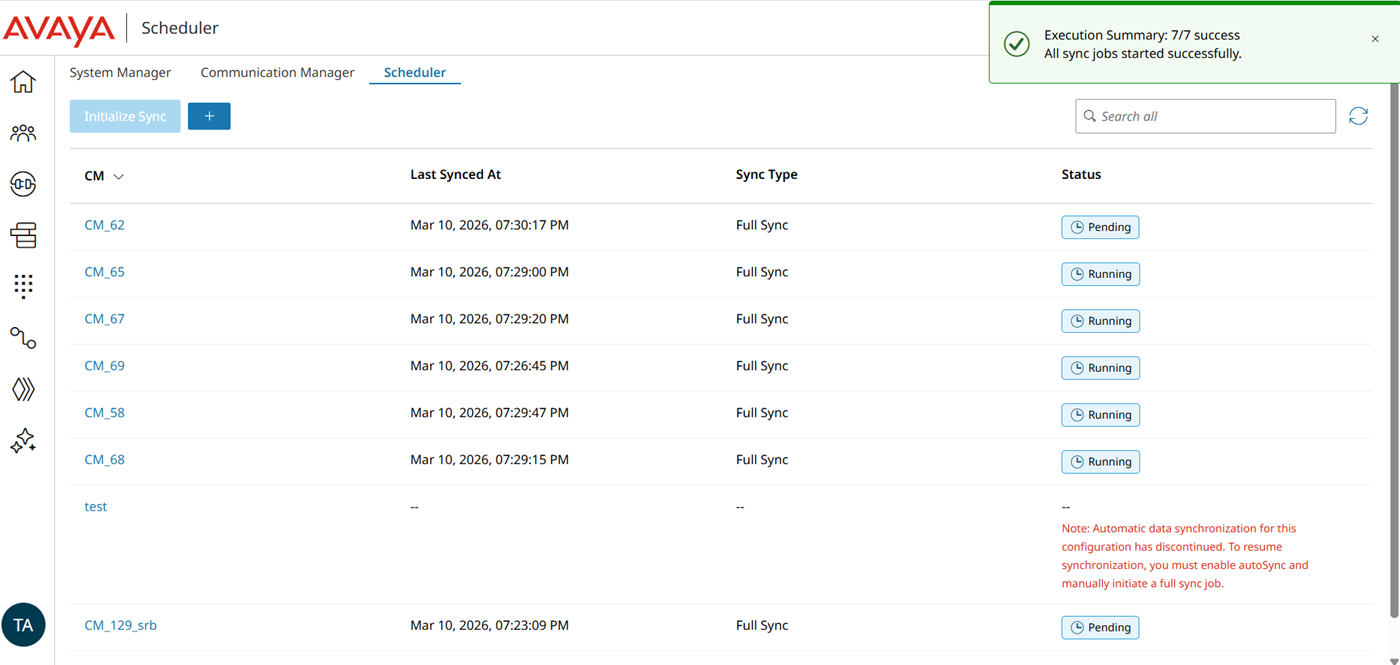Click the Running status badge for CM_58
The height and width of the screenshot is (665, 1400).
pos(1100,415)
